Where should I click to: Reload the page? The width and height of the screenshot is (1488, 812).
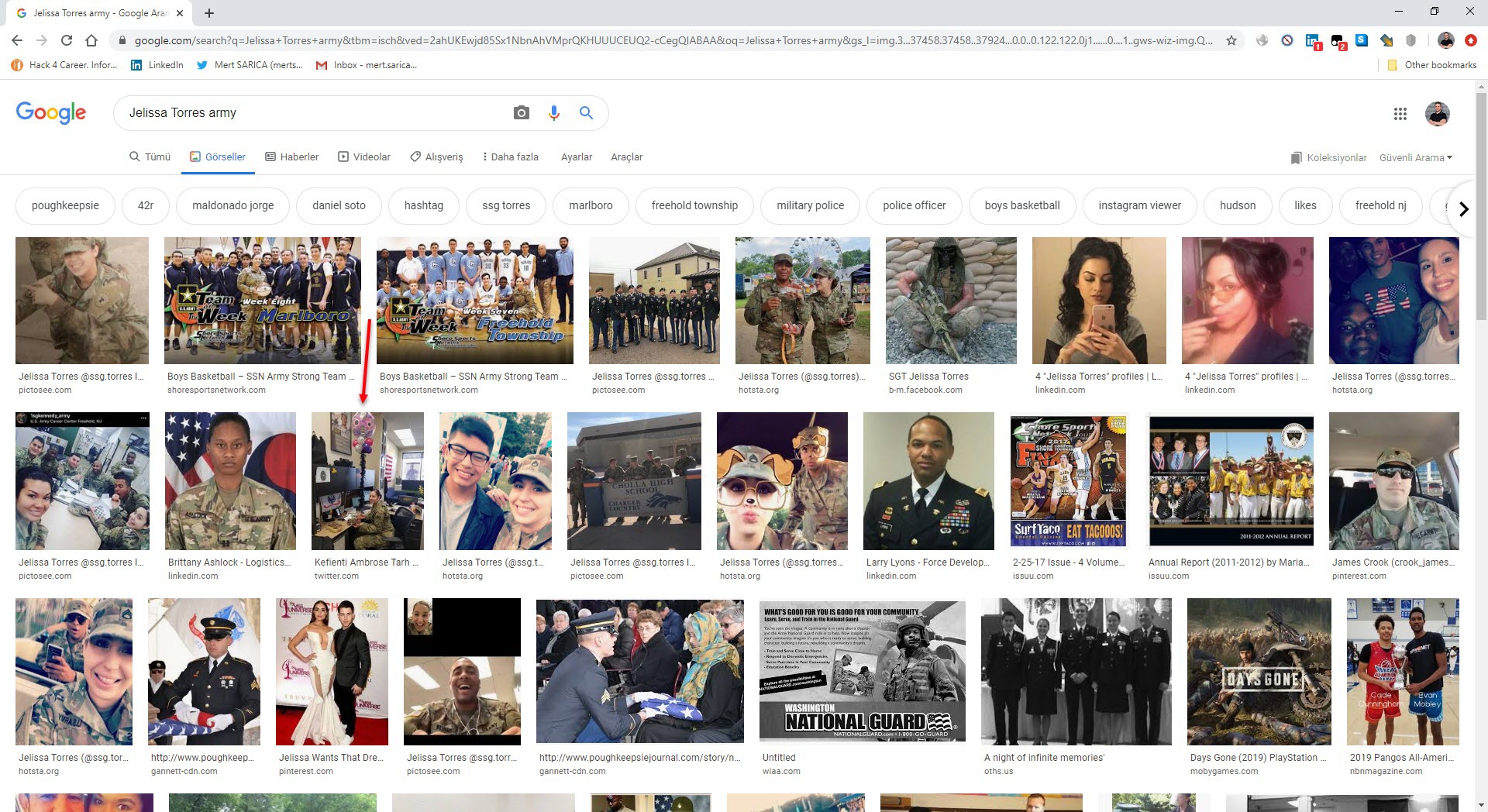67,40
